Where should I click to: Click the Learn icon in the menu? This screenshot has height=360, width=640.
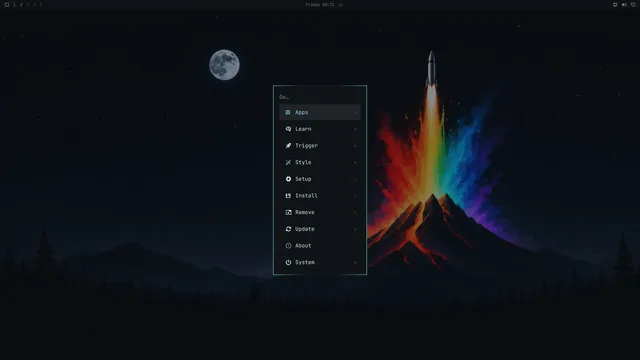click(288, 129)
